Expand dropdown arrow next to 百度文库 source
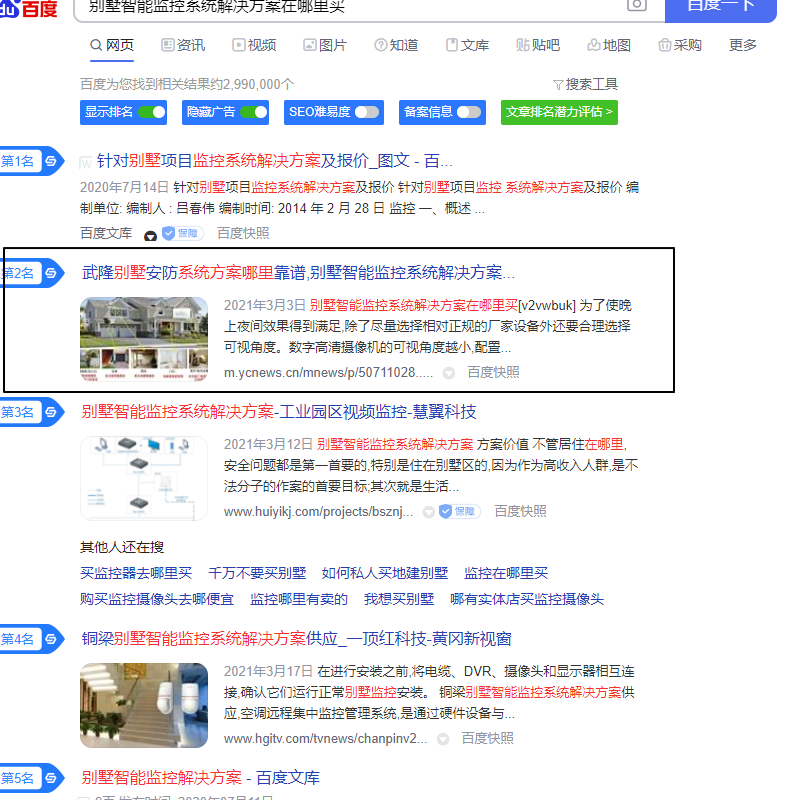This screenshot has height=800, width=800. pos(151,236)
